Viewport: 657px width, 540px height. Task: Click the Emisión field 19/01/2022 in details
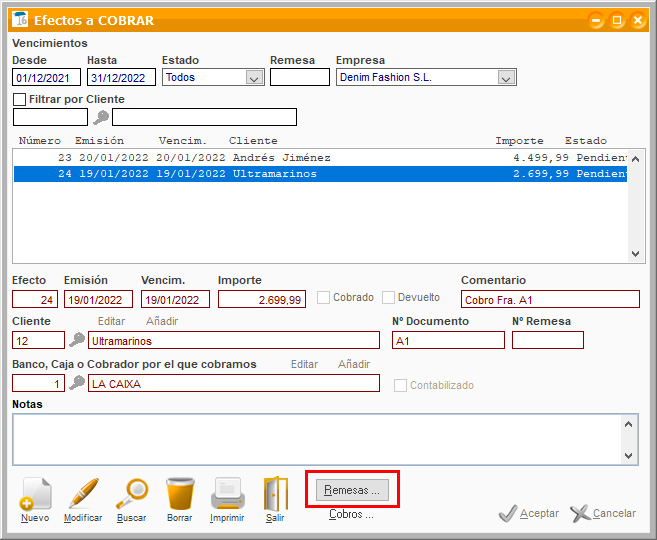click(98, 300)
